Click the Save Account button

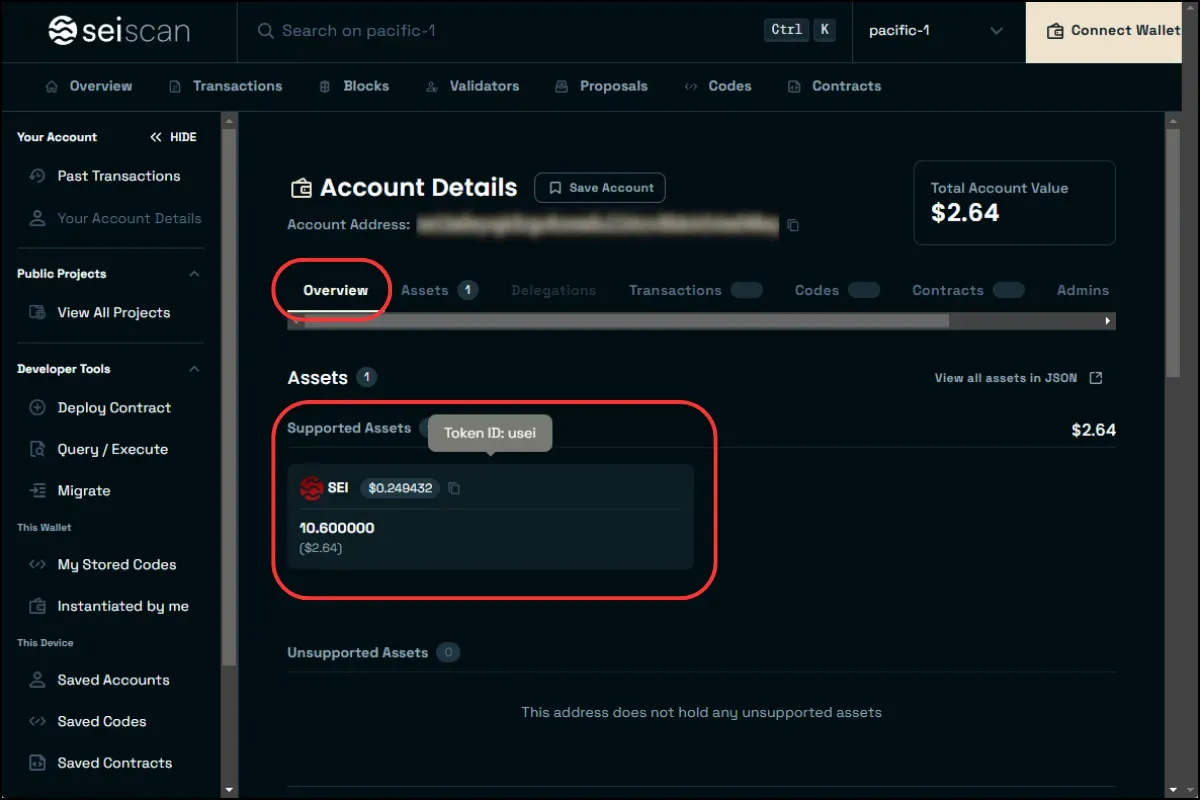(600, 188)
